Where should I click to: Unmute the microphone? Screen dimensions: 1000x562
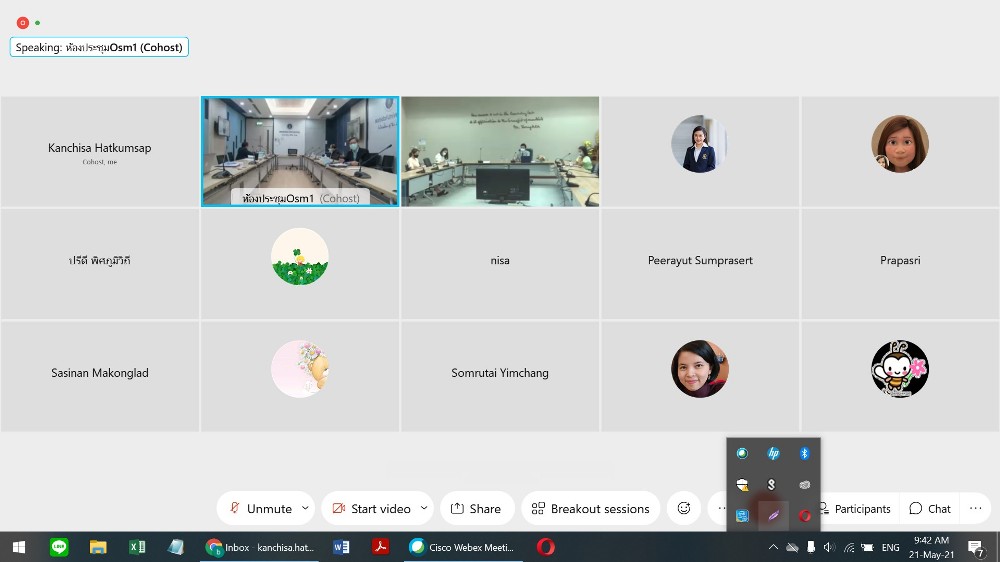click(260, 508)
